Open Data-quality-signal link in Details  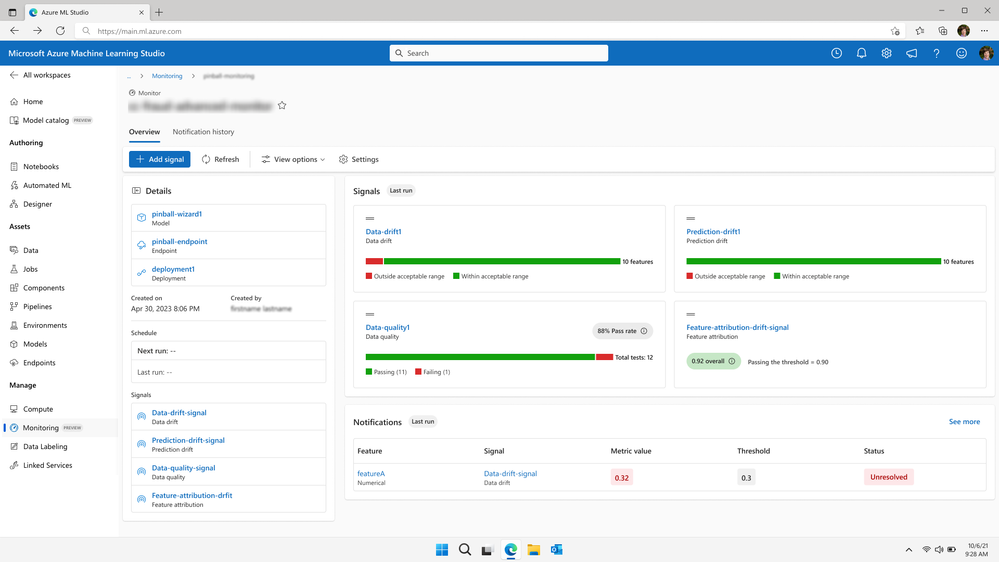click(183, 468)
